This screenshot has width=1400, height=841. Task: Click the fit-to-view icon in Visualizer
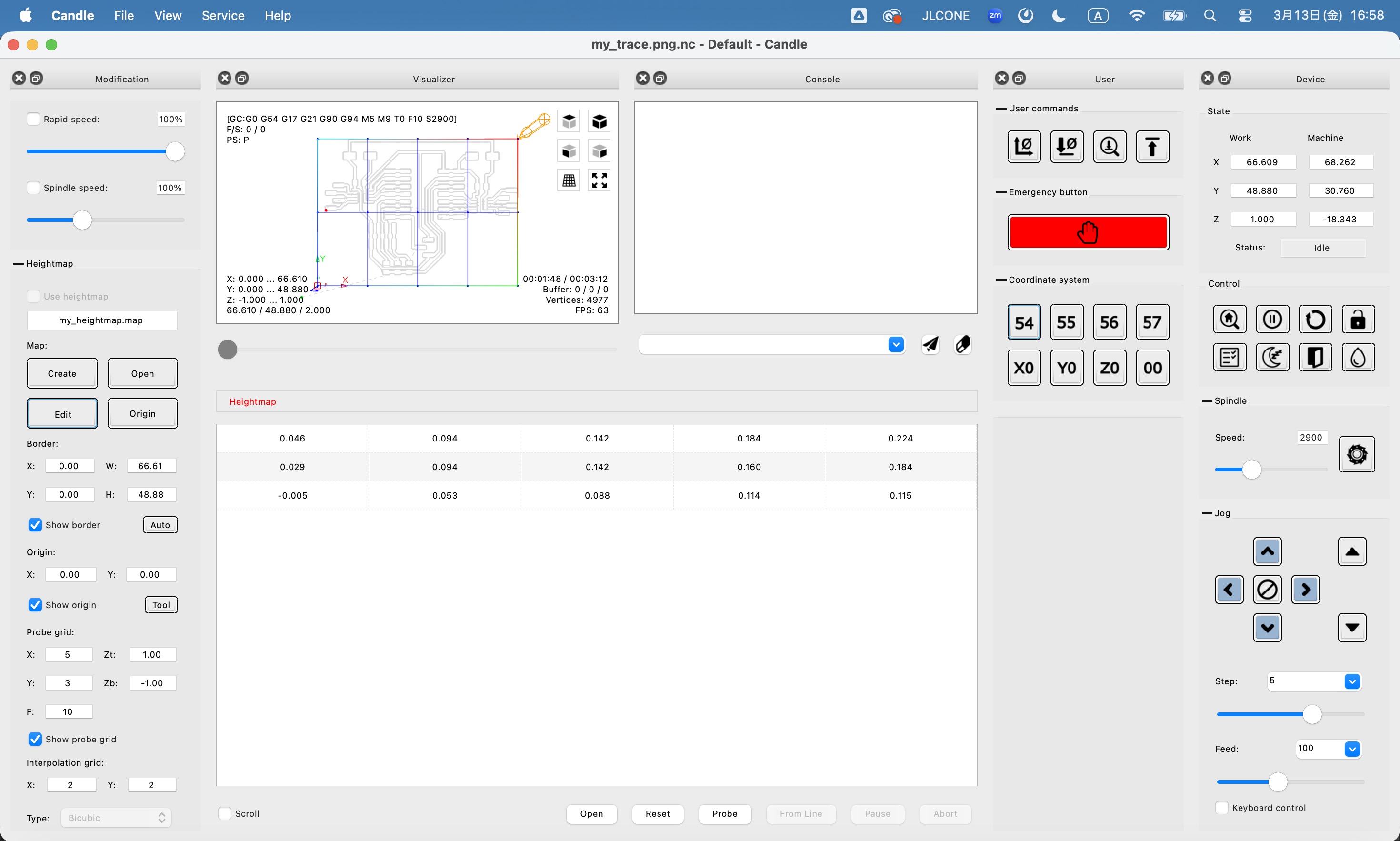click(599, 180)
